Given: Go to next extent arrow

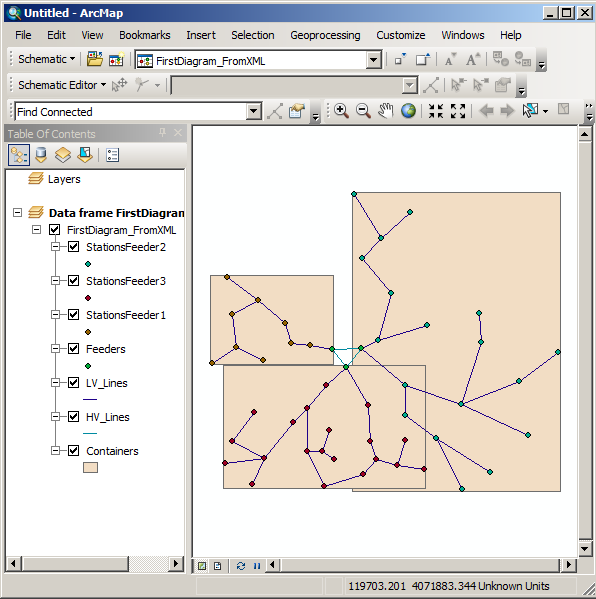Looking at the screenshot, I should tap(507, 111).
